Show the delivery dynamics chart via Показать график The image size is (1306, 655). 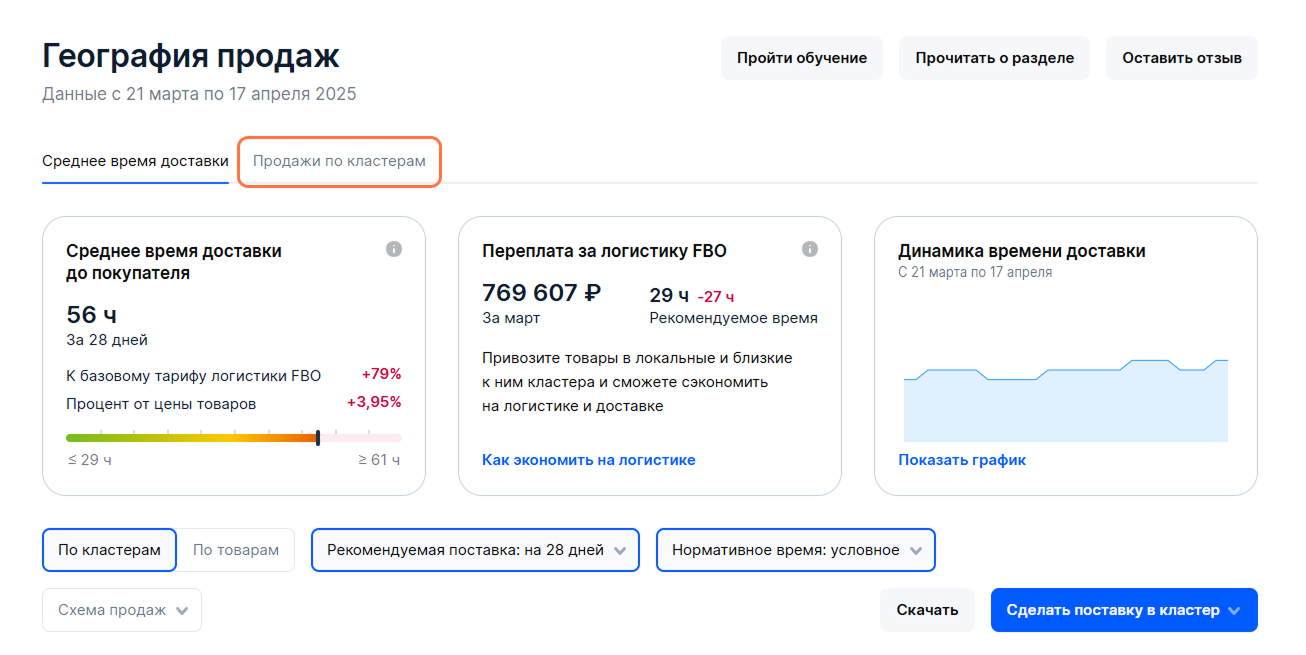pos(961,459)
